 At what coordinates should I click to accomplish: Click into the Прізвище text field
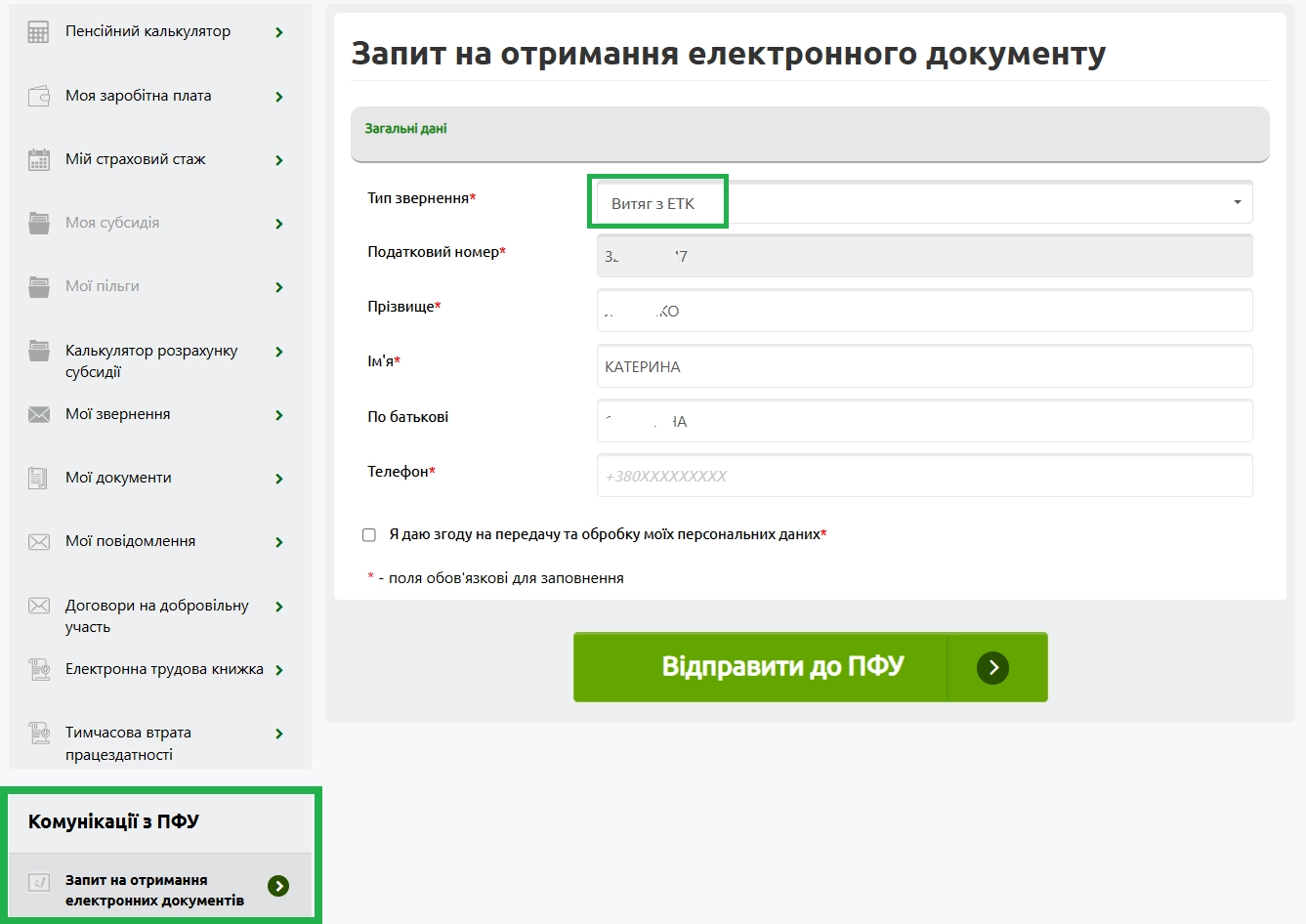point(924,311)
